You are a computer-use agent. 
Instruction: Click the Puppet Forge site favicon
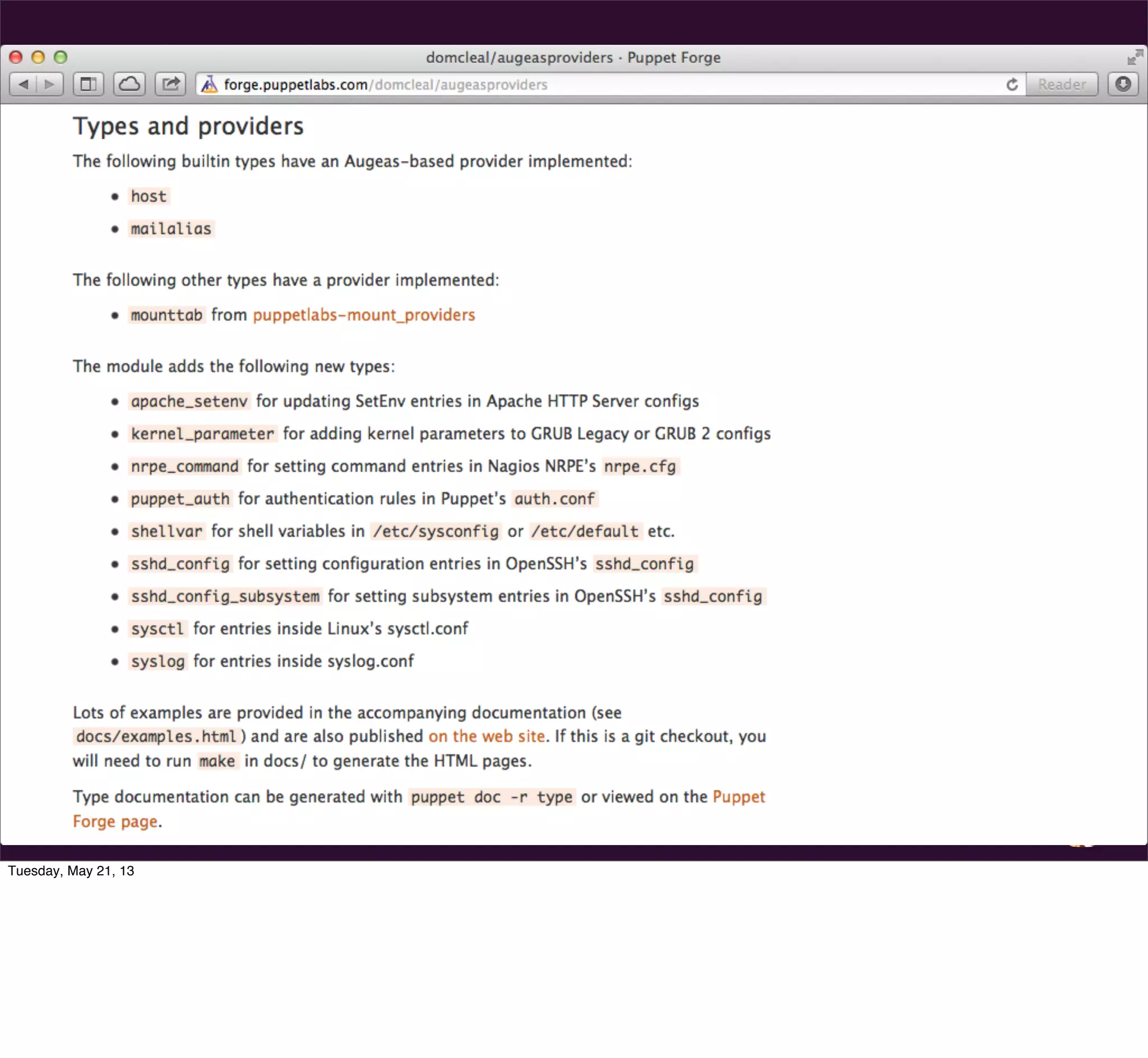tap(210, 85)
